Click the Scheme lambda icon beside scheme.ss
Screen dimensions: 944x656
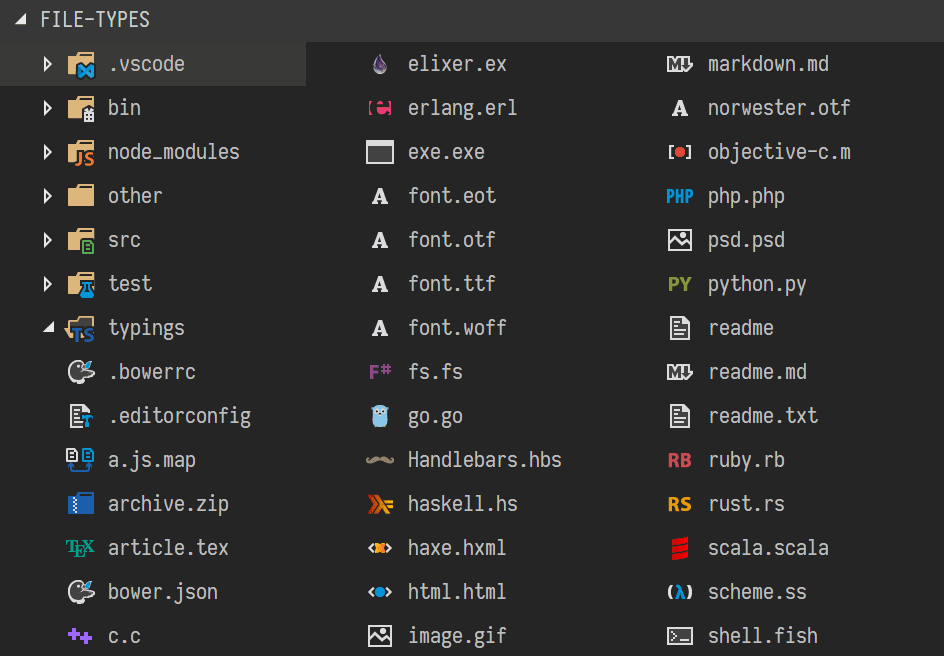point(680,591)
